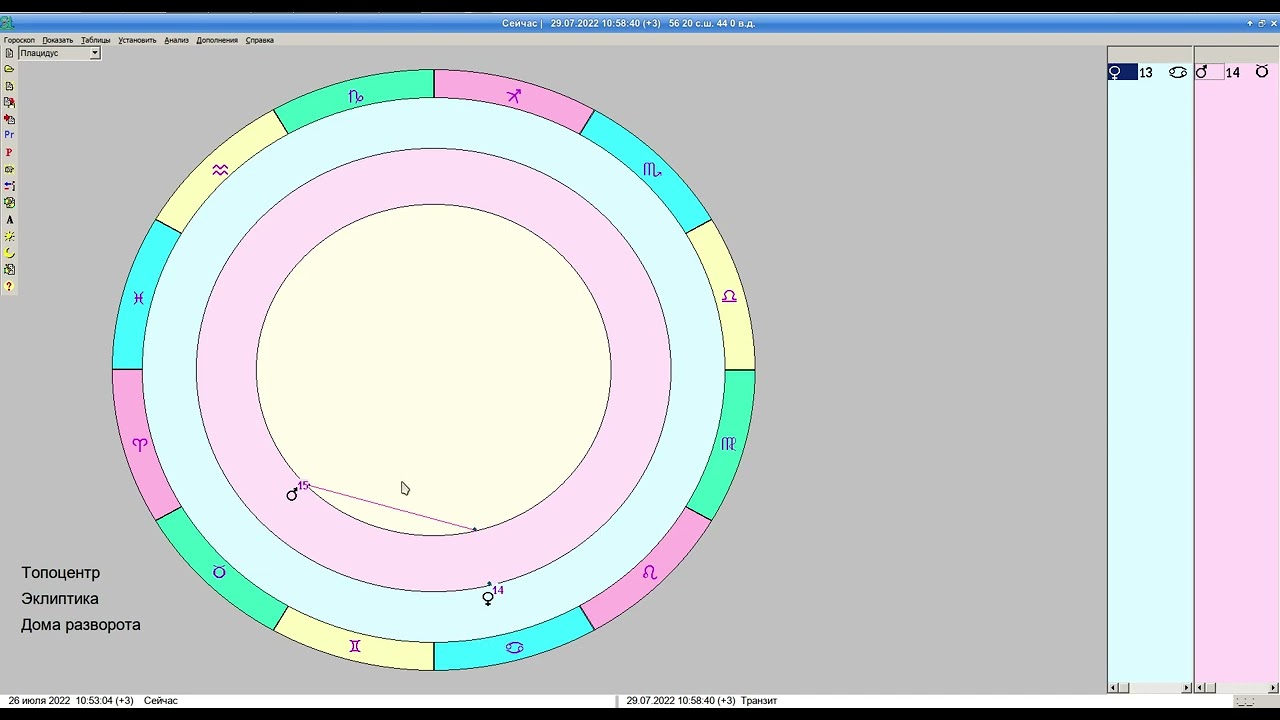Viewport: 1280px width, 720px height.
Task: Click the red-blue arrows toolbar icon
Action: (x=9, y=186)
